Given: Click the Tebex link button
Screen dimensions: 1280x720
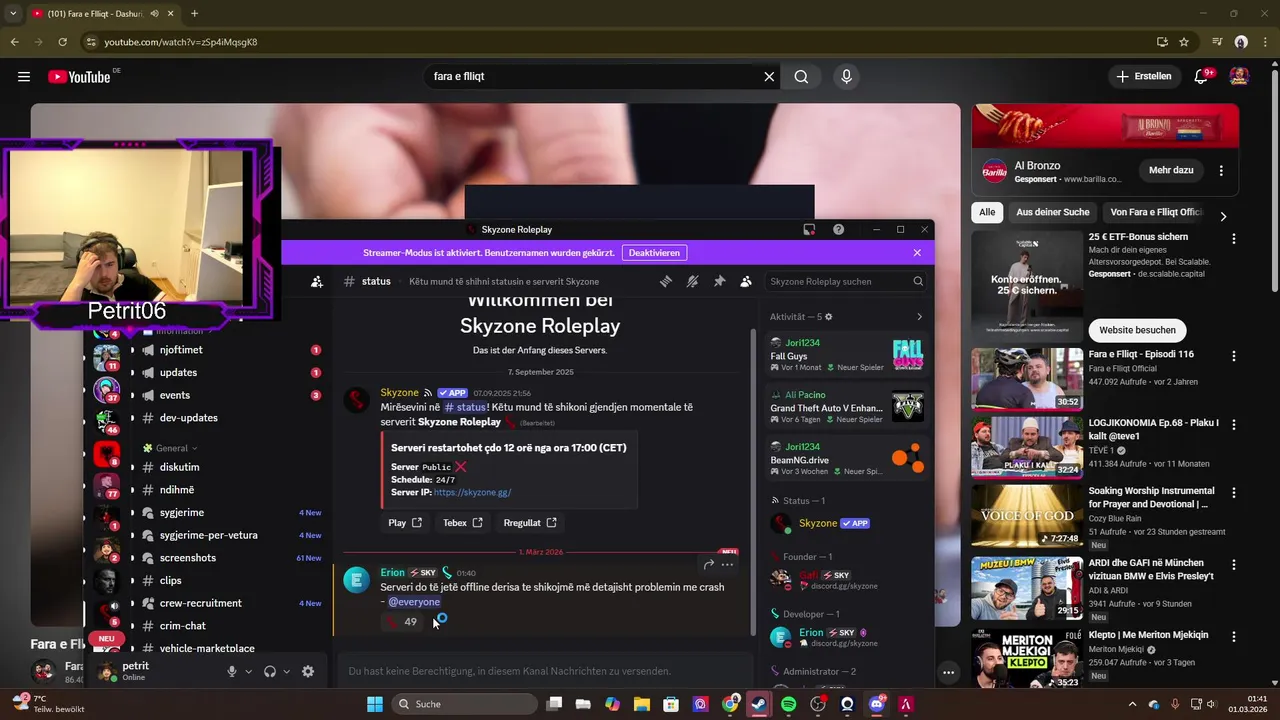Looking at the screenshot, I should (x=463, y=523).
